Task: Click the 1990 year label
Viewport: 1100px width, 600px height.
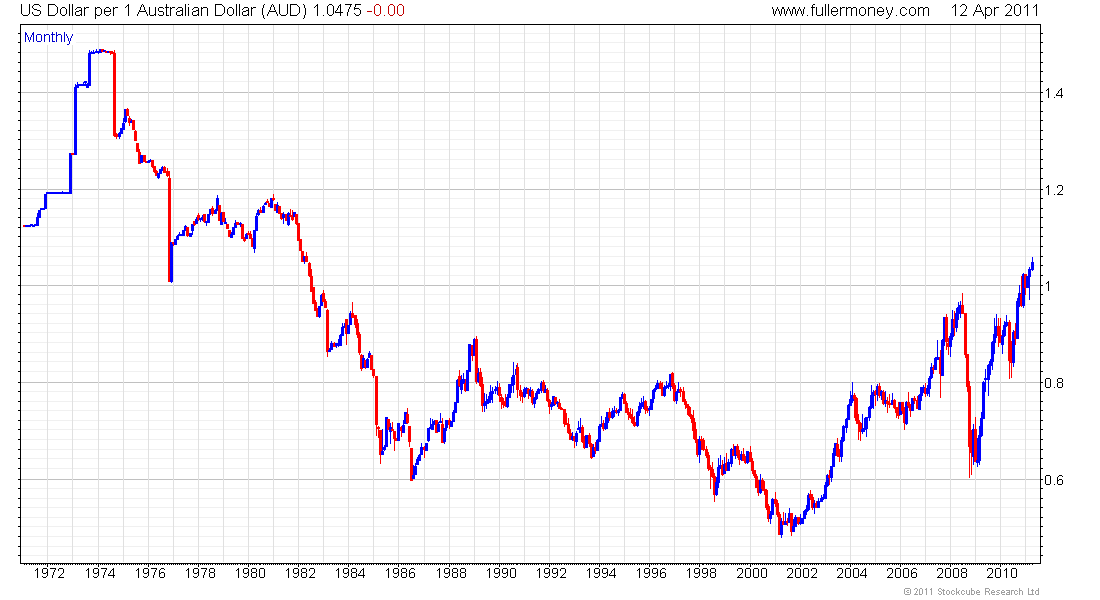Action: (501, 573)
